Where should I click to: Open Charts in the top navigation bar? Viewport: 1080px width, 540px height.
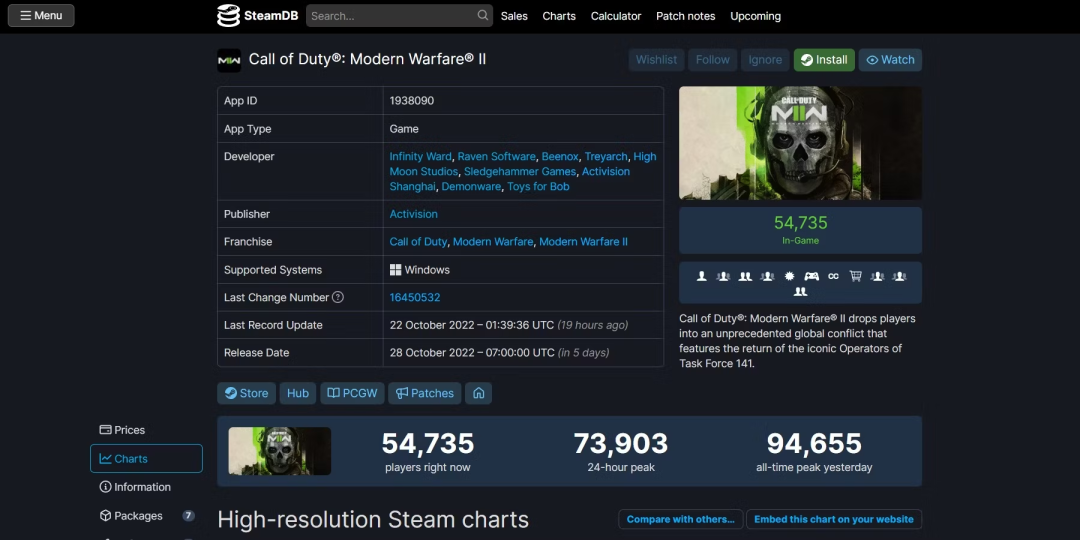pos(559,16)
